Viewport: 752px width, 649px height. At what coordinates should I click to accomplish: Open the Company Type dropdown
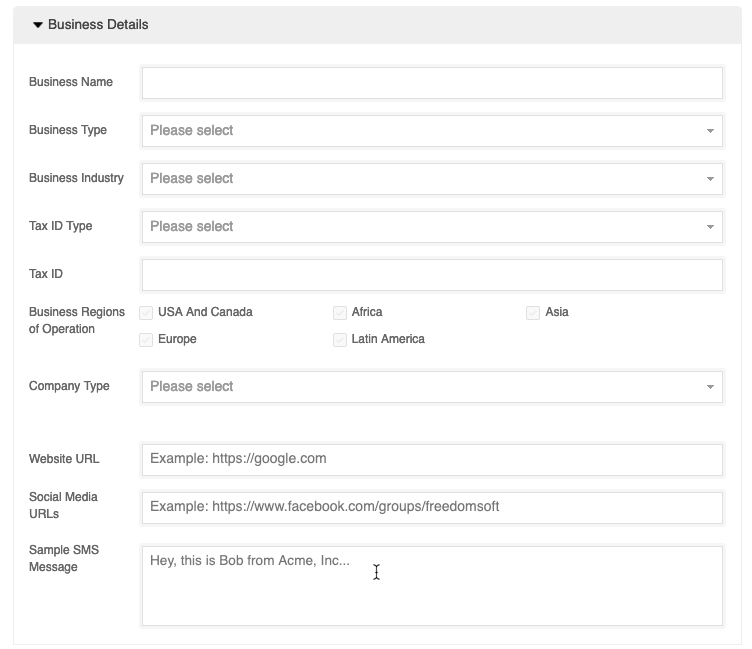(x=432, y=387)
